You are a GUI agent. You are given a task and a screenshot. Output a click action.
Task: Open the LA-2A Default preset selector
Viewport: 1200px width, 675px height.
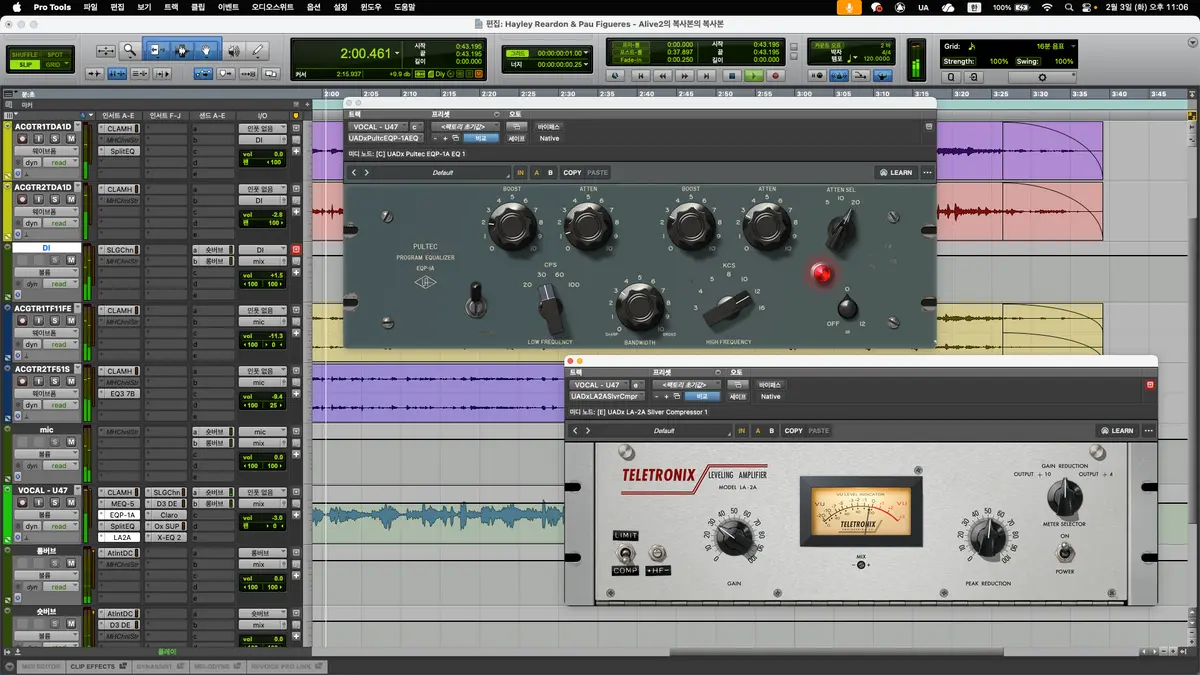pos(663,431)
